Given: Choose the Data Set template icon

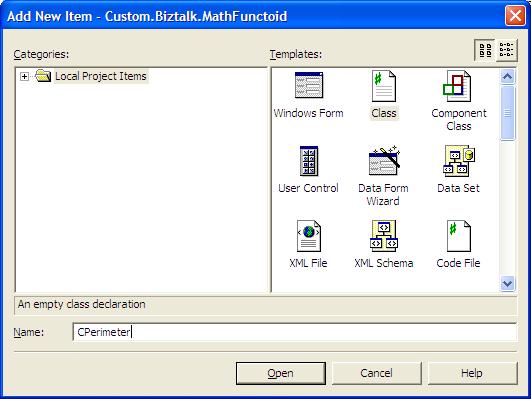Looking at the screenshot, I should point(459,161).
